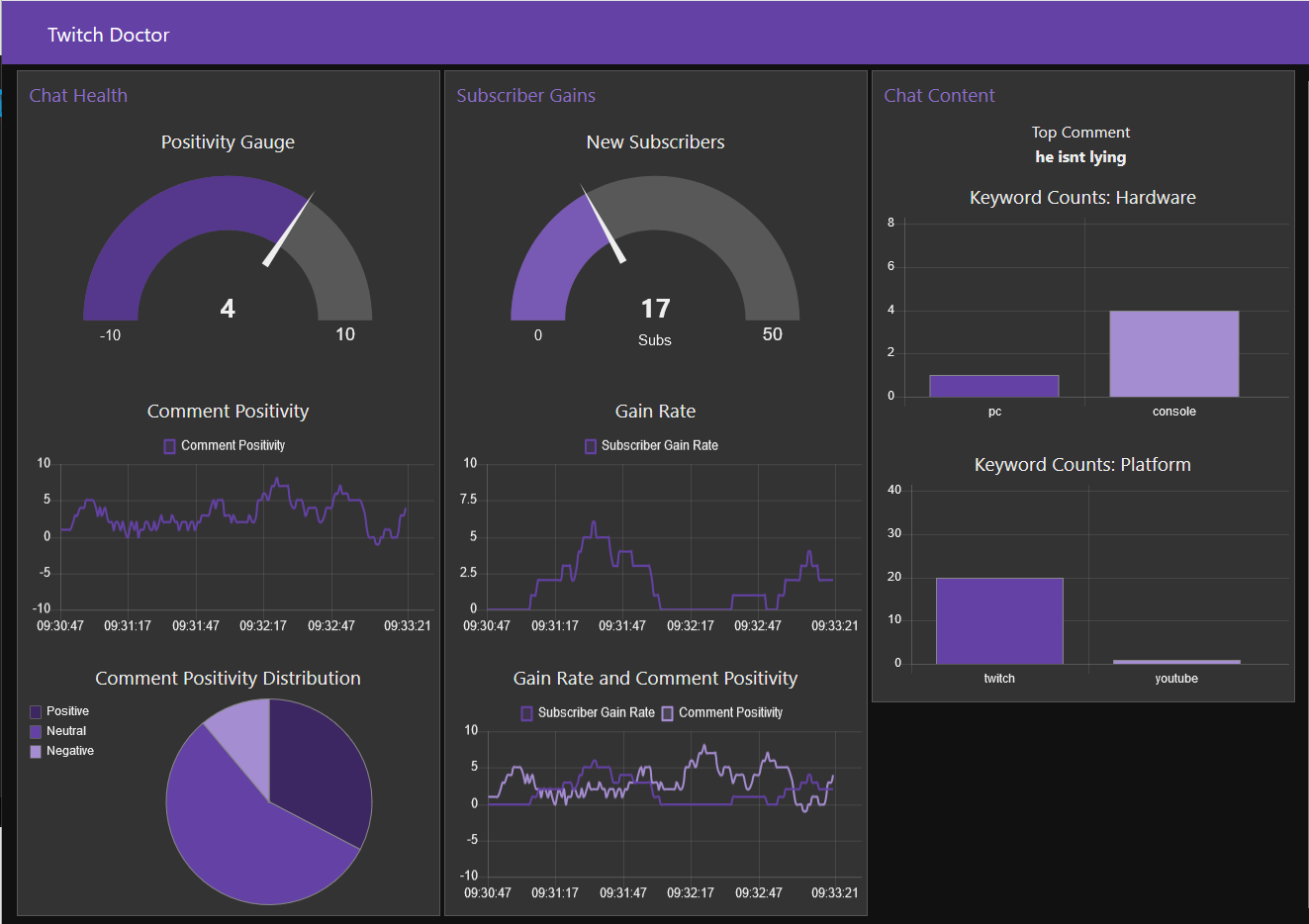Select the pc bar in Hardware chart
Viewport: 1309px width, 924px height.
click(x=994, y=386)
